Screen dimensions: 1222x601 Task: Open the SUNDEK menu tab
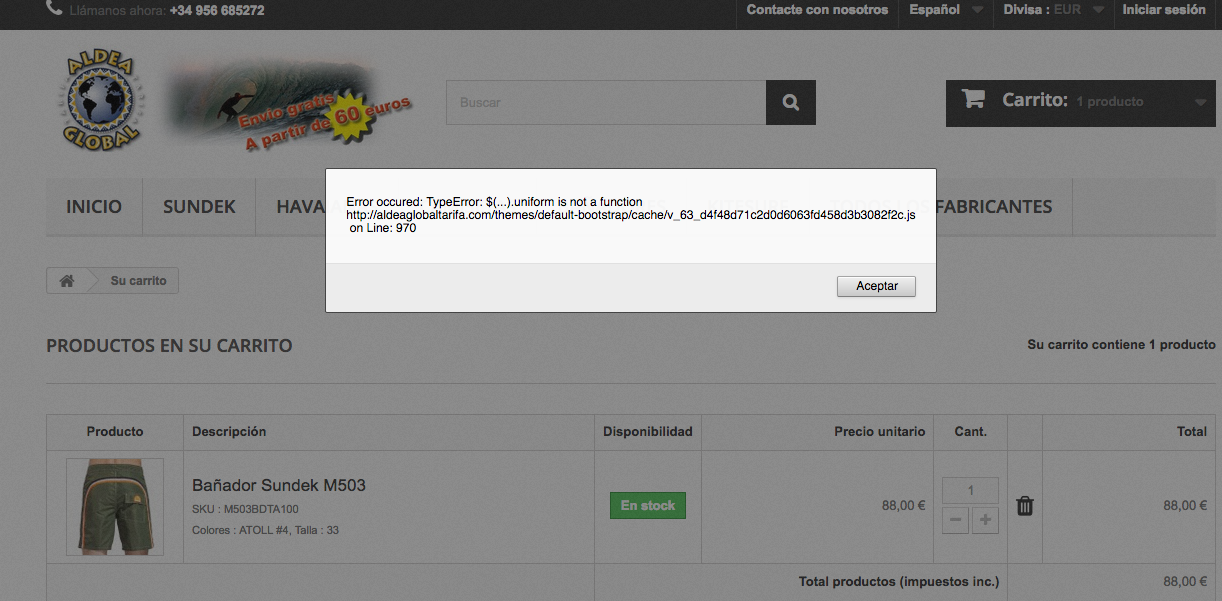coord(199,207)
